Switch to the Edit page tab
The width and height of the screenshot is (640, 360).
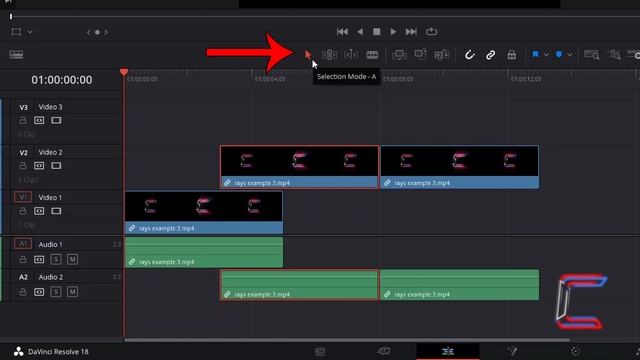tap(448, 351)
